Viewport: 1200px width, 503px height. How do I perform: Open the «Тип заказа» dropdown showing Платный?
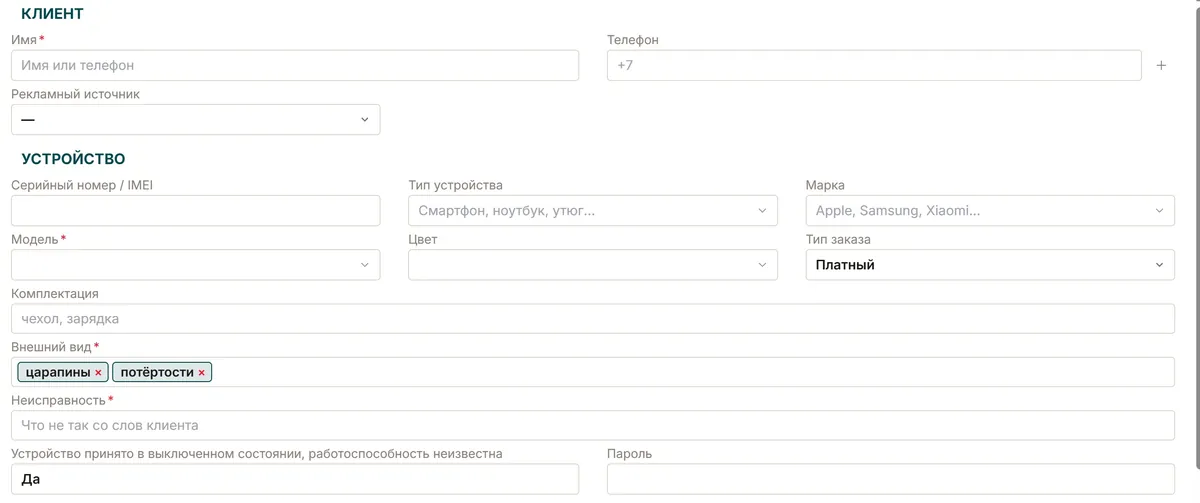click(990, 265)
